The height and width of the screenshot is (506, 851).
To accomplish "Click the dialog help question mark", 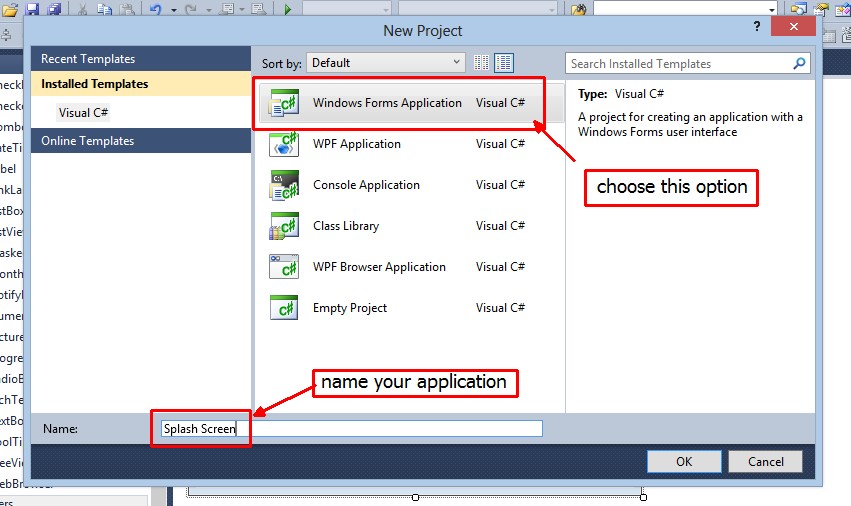I will 757,26.
